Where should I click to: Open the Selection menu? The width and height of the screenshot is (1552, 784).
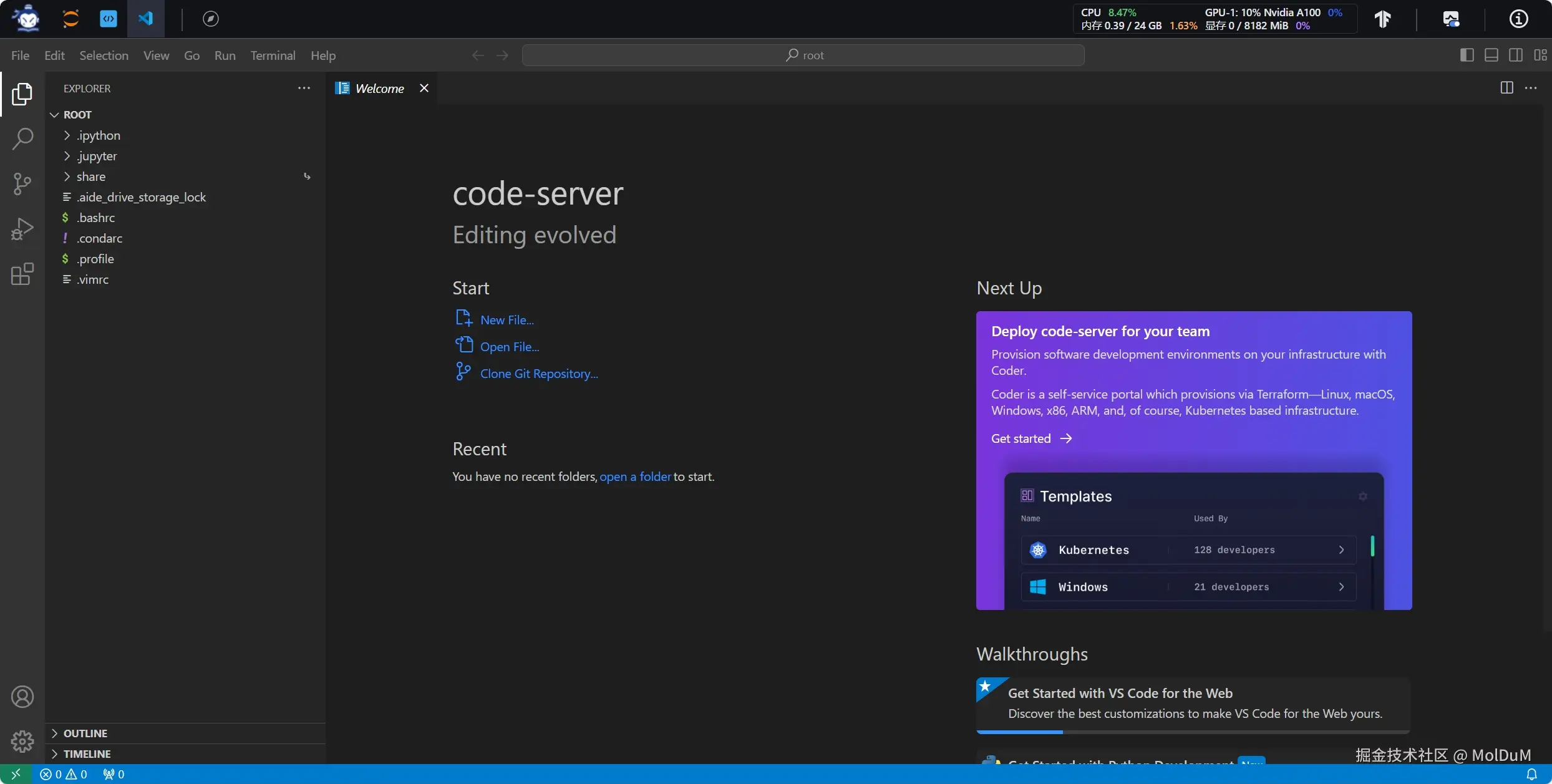104,55
